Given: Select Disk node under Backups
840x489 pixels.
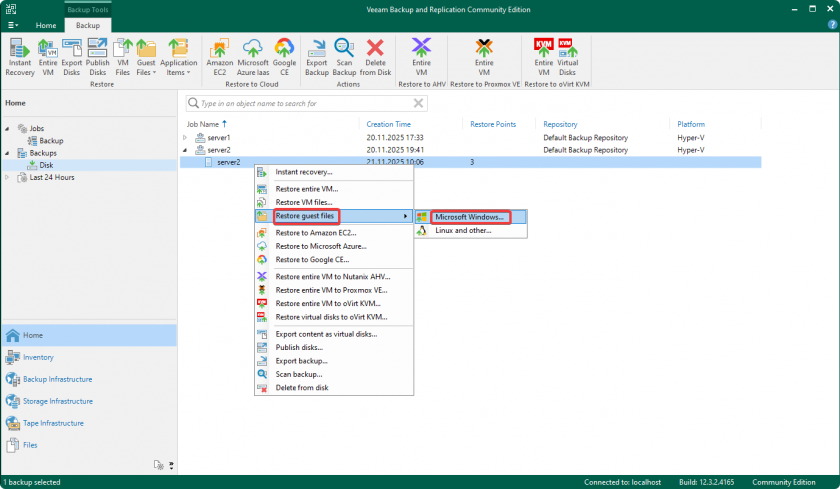Looking at the screenshot, I should (x=45, y=165).
